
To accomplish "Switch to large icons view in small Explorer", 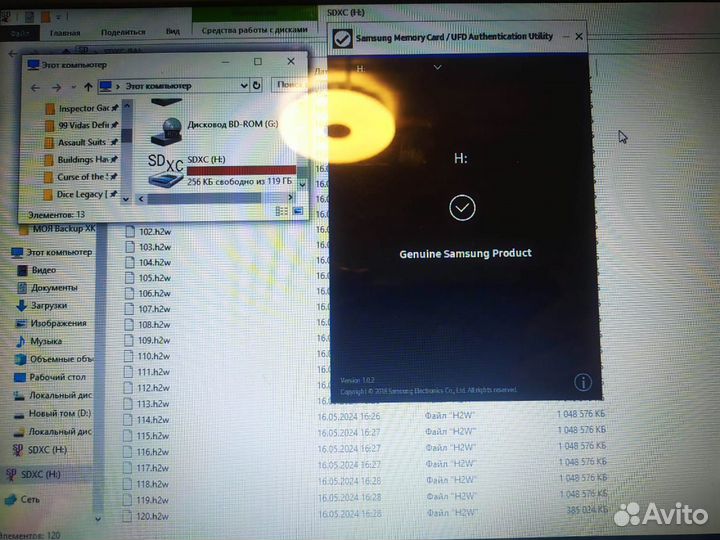I will (x=297, y=212).
